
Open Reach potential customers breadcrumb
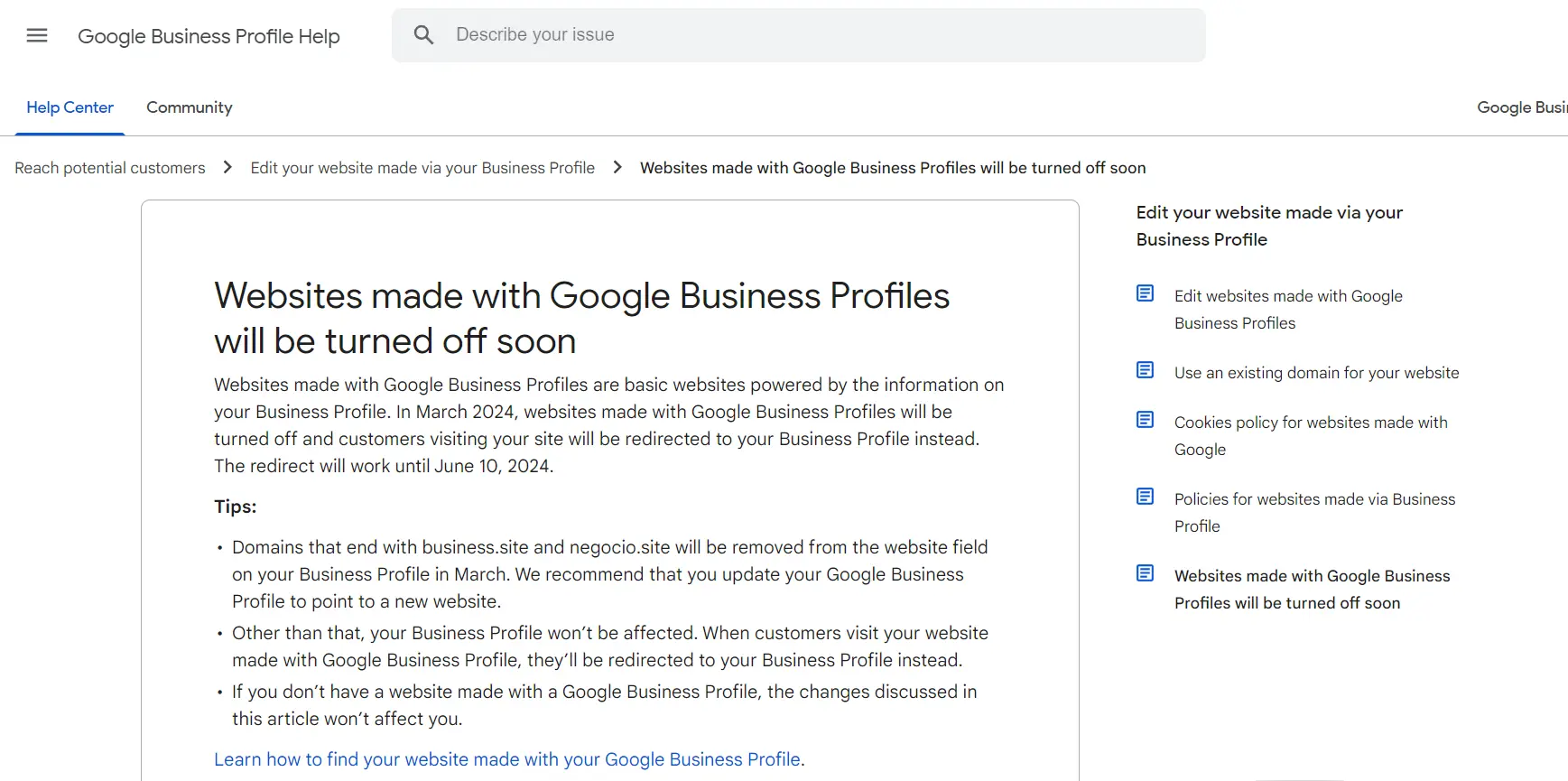(110, 168)
